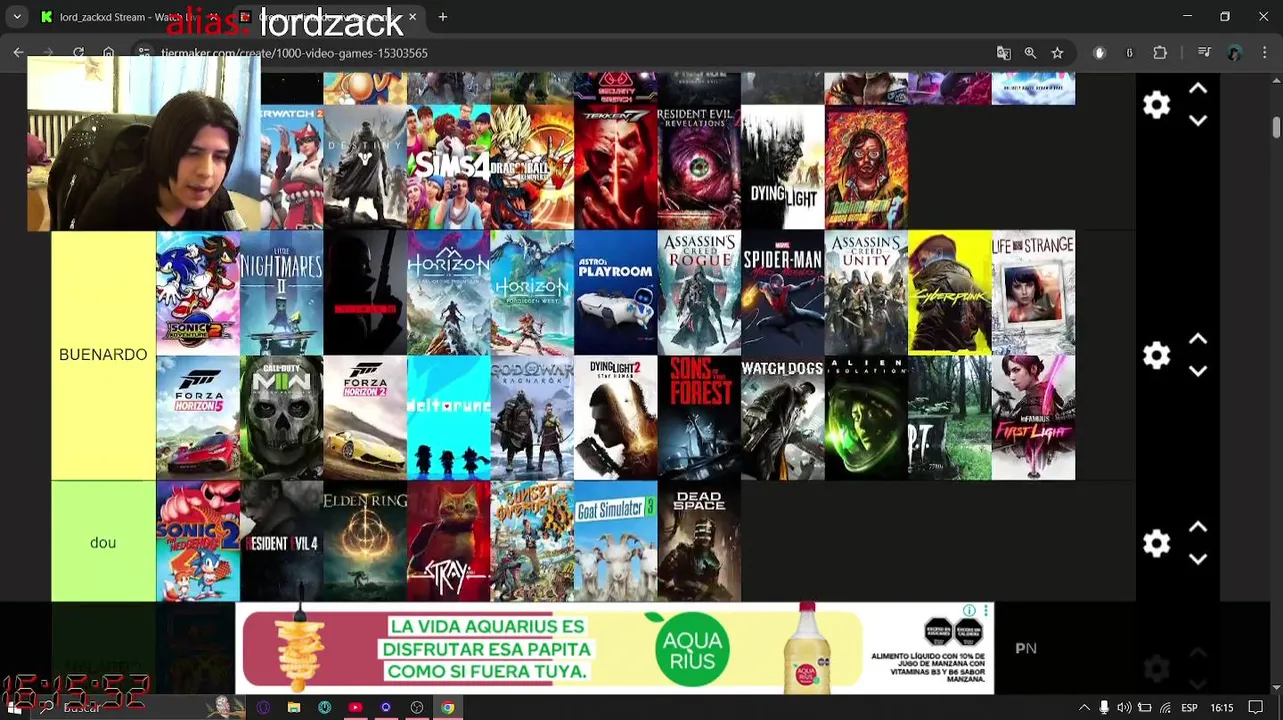Image resolution: width=1283 pixels, height=720 pixels.
Task: Open the tab search dropdown arrow
Action: (x=17, y=17)
